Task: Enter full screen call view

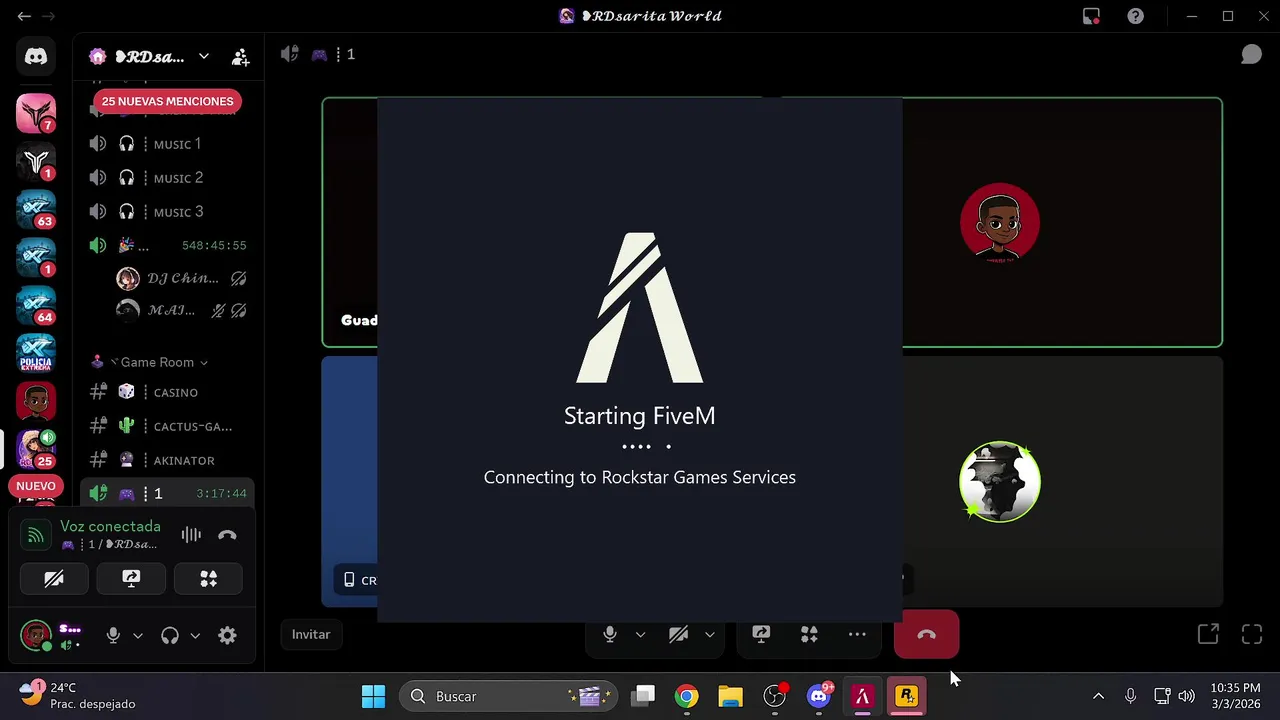Action: pyautogui.click(x=1252, y=634)
